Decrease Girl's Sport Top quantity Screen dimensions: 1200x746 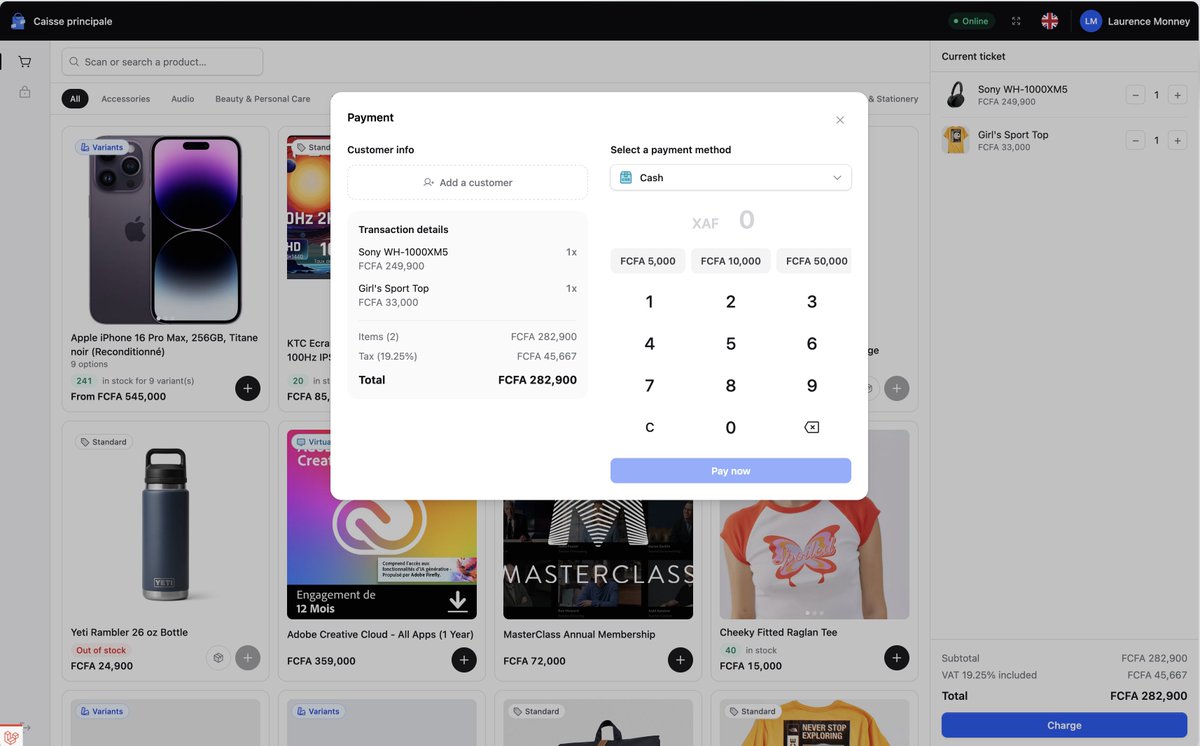coord(1135,140)
